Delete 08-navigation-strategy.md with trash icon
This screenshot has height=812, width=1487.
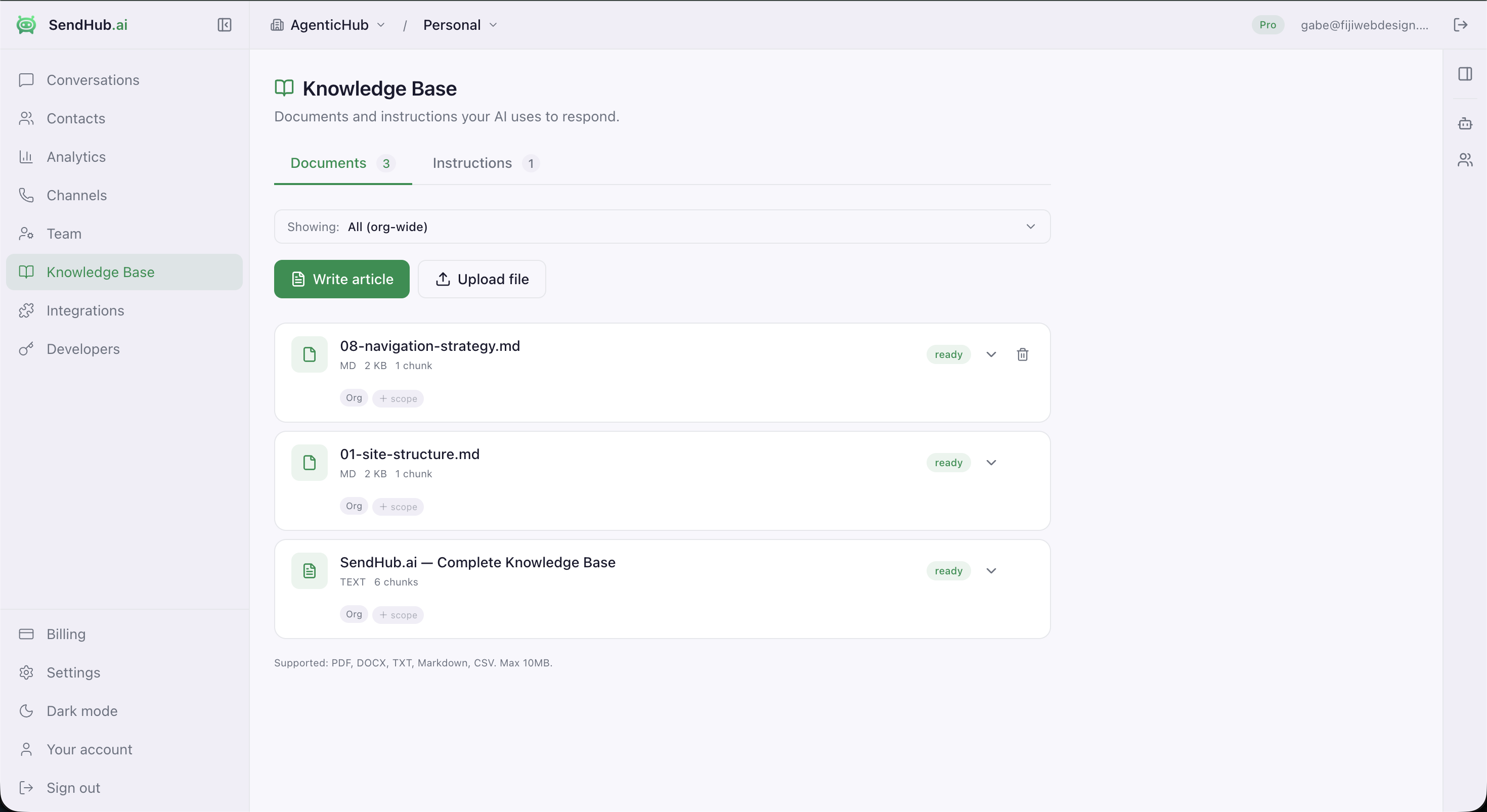[1022, 354]
